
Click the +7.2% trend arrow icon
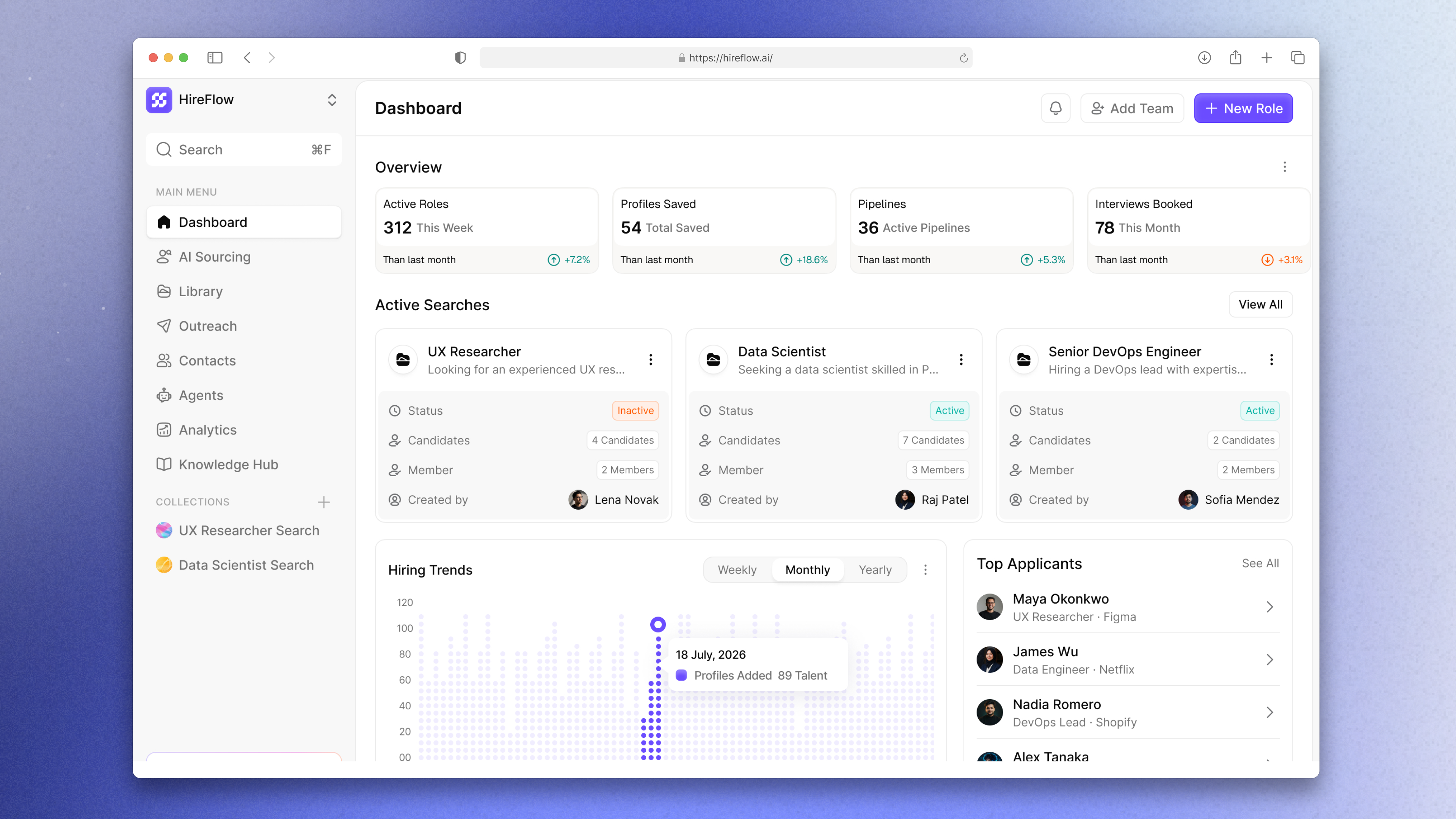[x=553, y=259]
